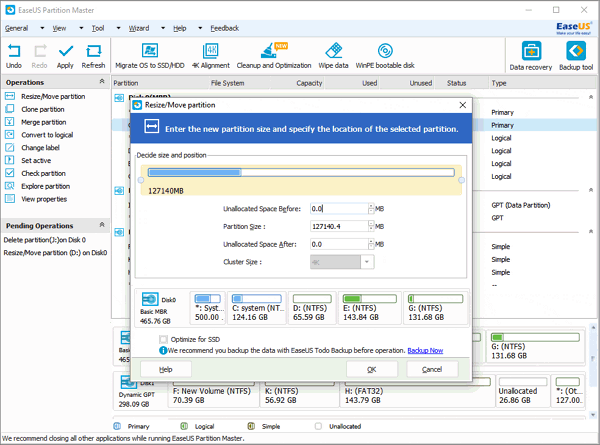Choose Clone partition operation
This screenshot has height=445, width=600.
[42, 109]
